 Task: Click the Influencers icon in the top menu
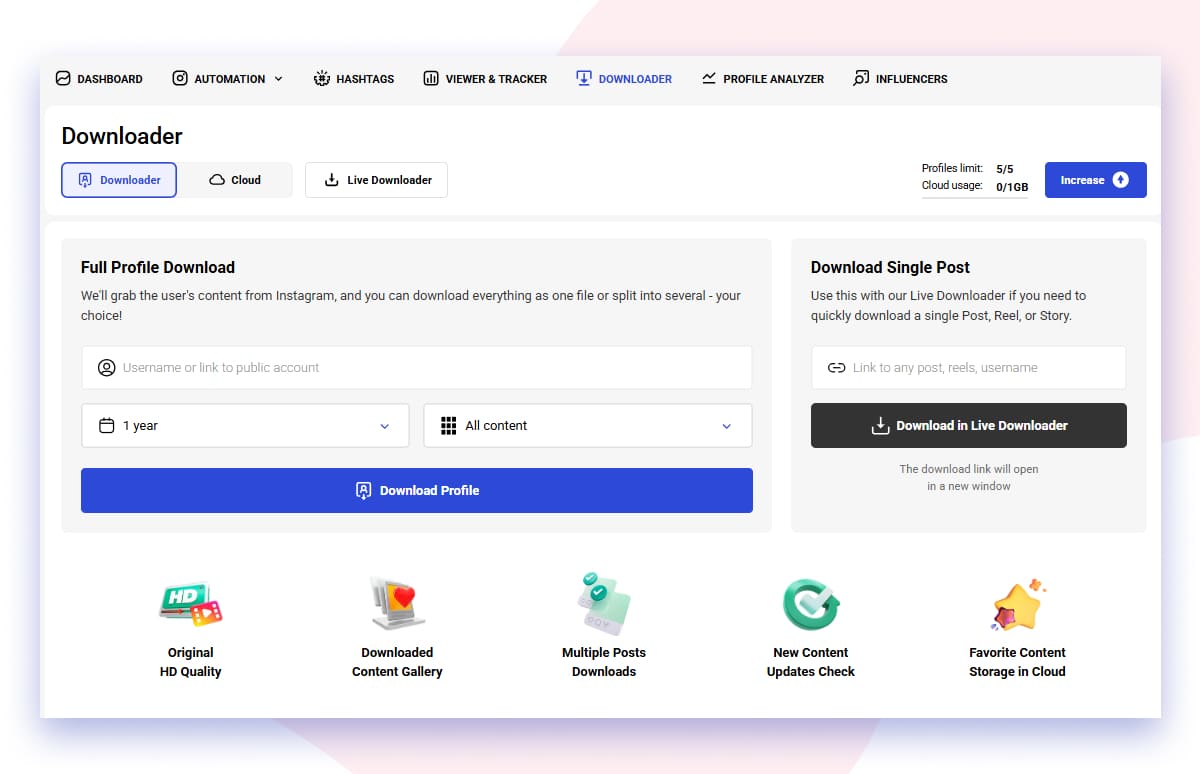pyautogui.click(x=857, y=78)
